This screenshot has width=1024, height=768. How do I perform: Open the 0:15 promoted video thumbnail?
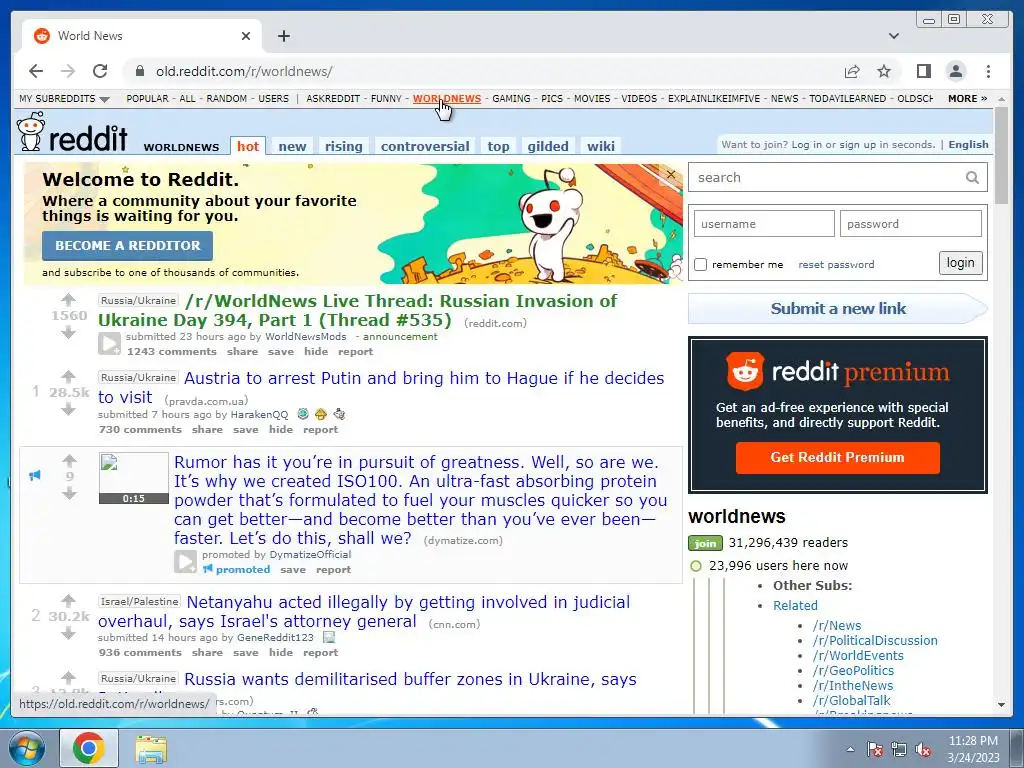point(134,478)
